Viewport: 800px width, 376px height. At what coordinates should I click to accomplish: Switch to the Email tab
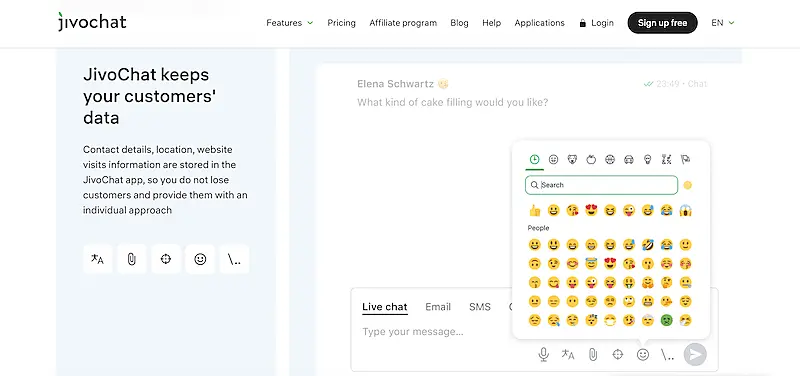(438, 307)
